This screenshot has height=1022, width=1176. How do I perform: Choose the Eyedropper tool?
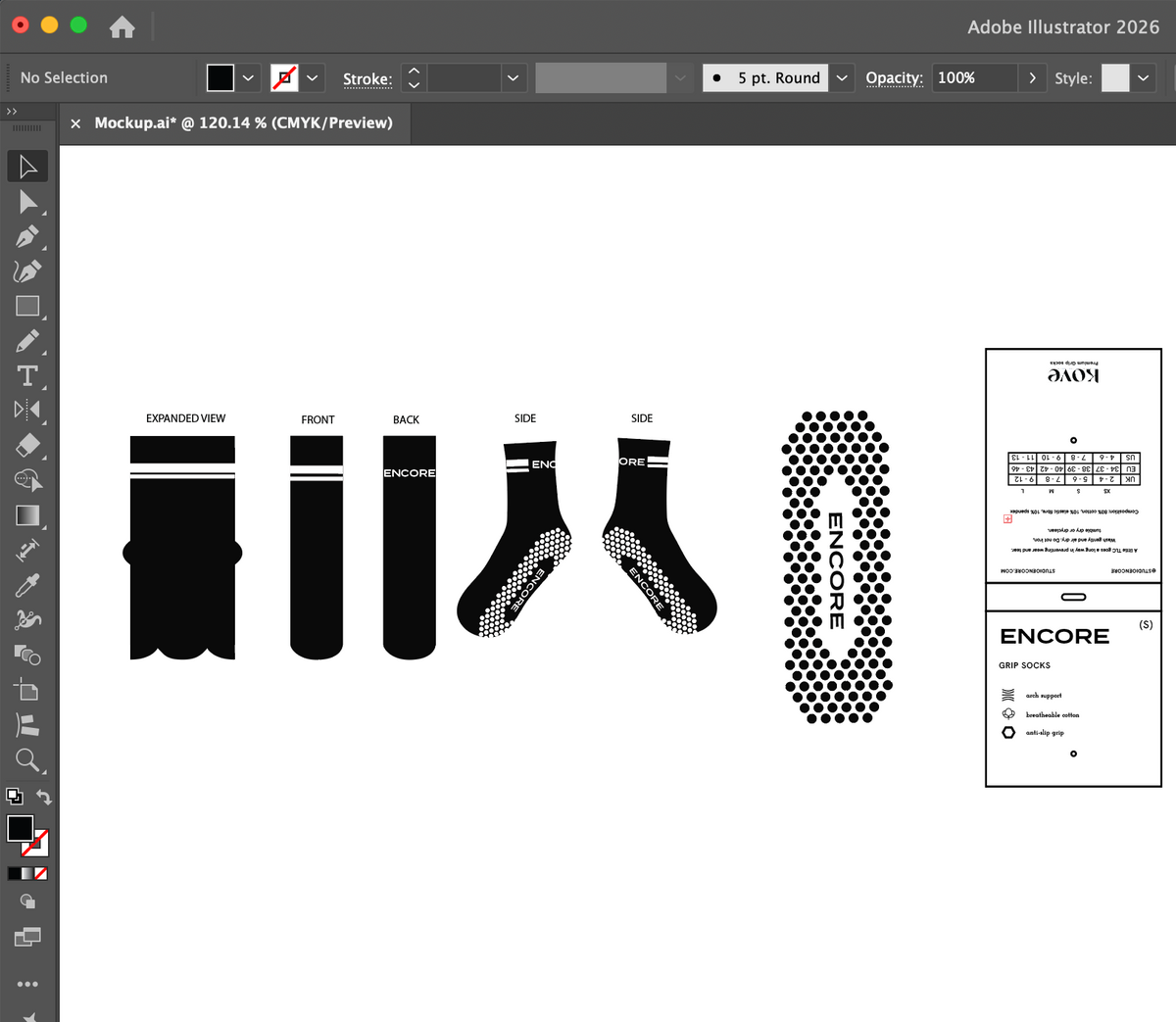pyautogui.click(x=27, y=585)
